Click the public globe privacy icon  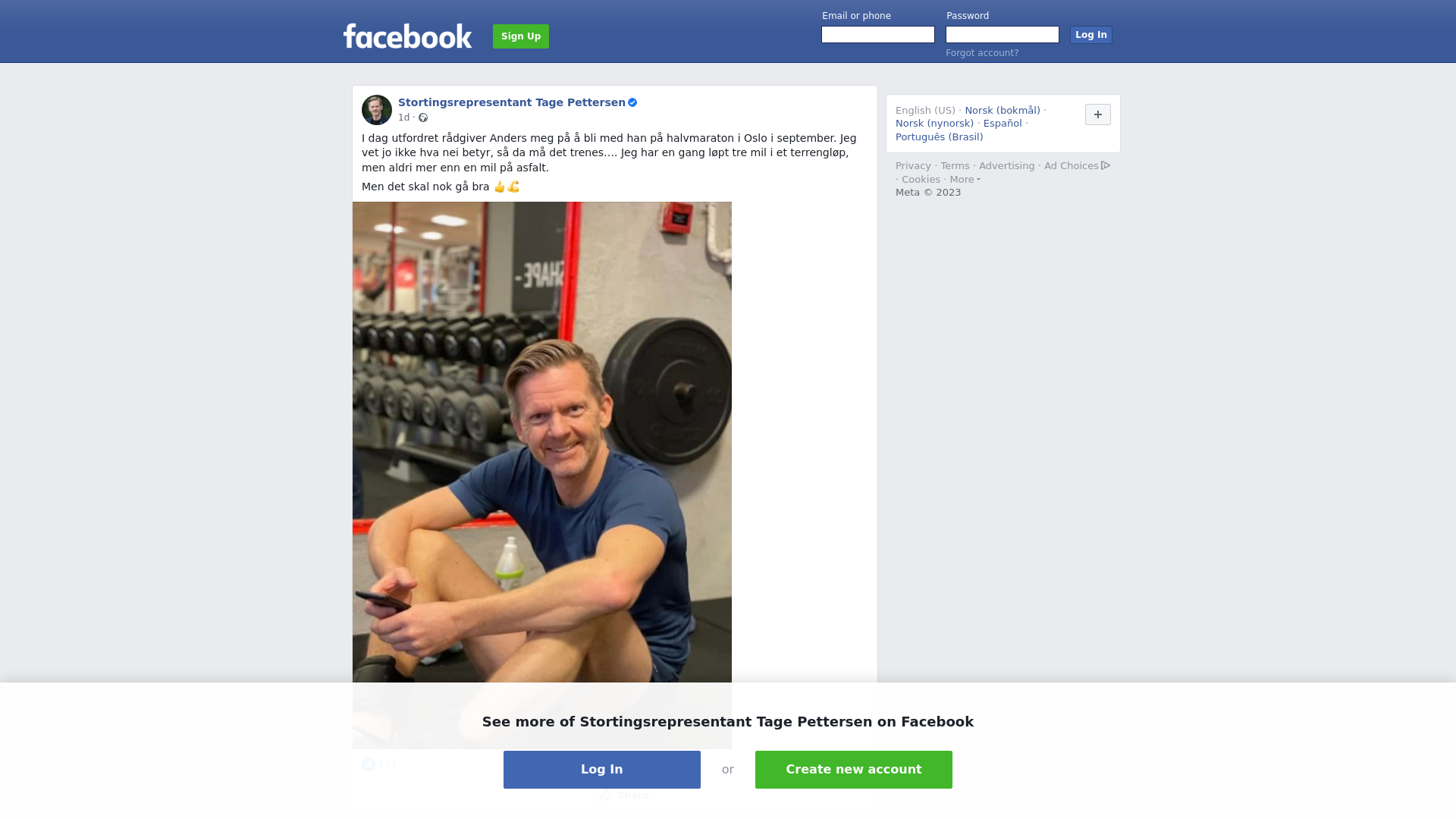click(423, 118)
